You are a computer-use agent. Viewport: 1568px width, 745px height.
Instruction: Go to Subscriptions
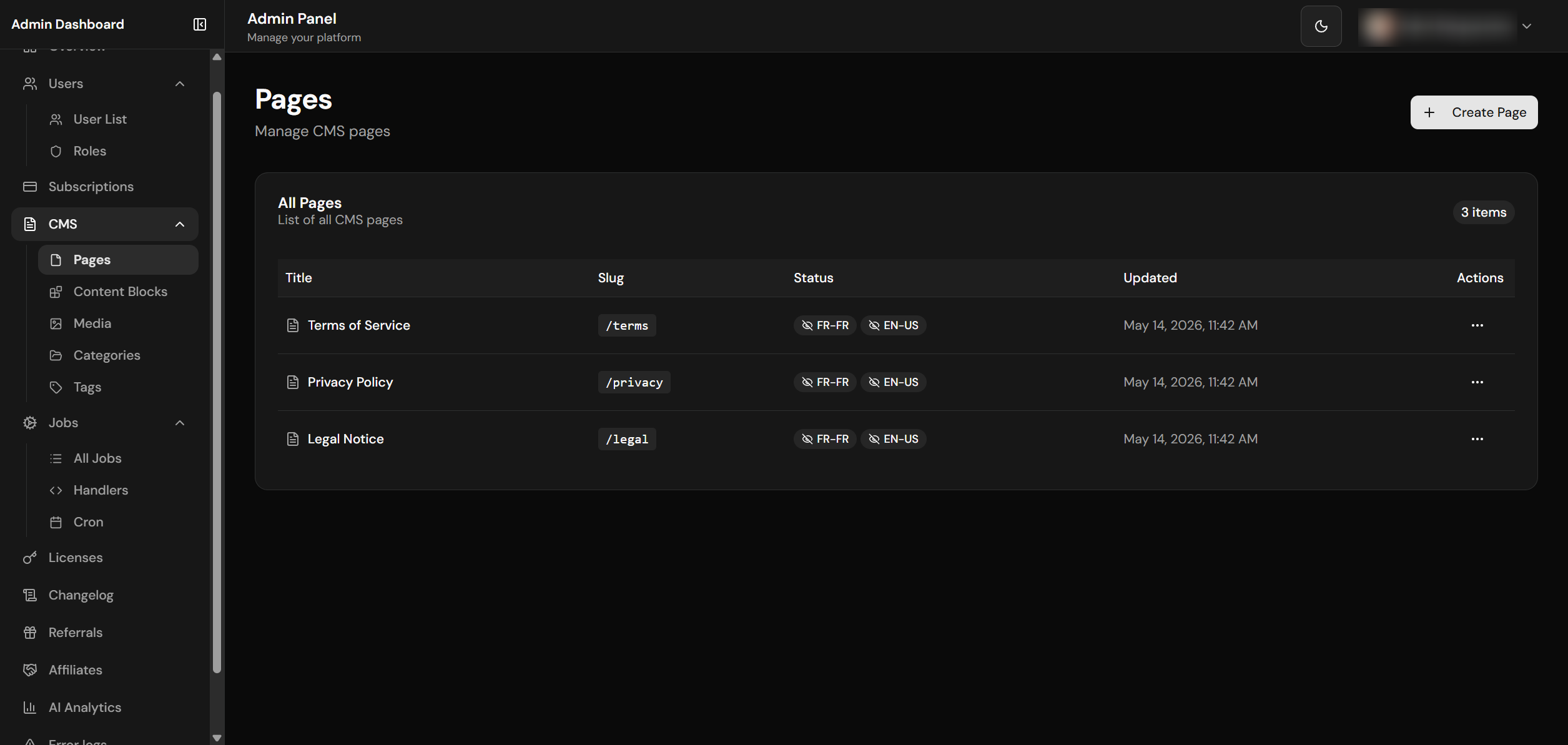tap(105, 187)
